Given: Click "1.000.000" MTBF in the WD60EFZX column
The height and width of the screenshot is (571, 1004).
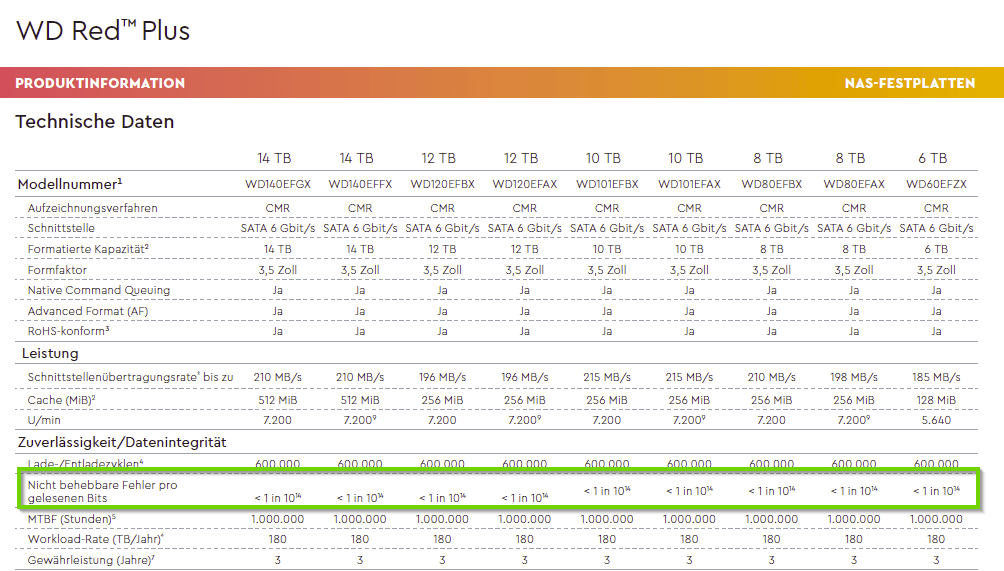Looking at the screenshot, I should click(936, 519).
